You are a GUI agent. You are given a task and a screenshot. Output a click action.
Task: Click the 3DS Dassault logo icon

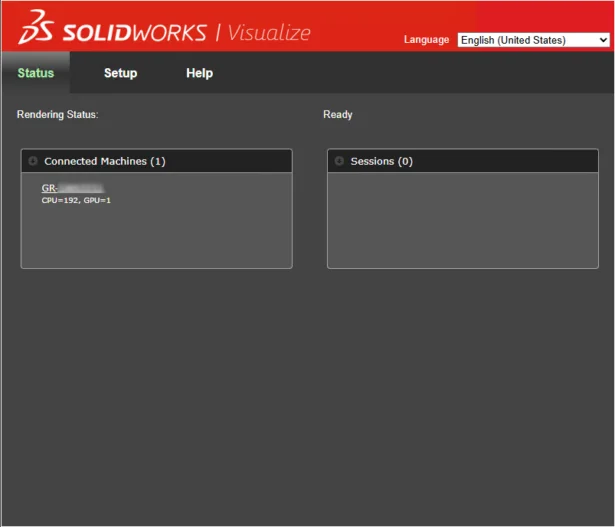[x=38, y=29]
